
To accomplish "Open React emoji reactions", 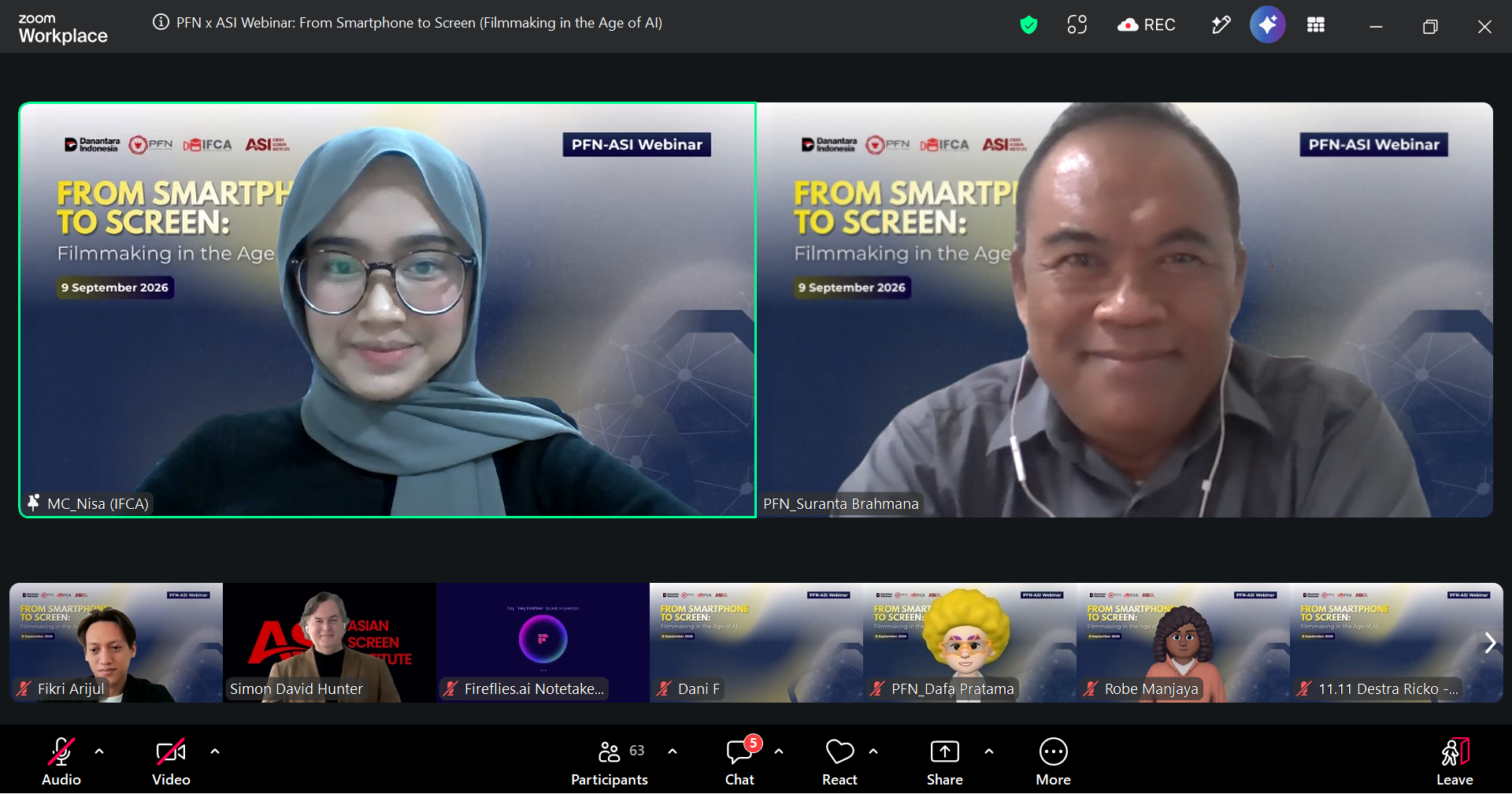I will 839,762.
